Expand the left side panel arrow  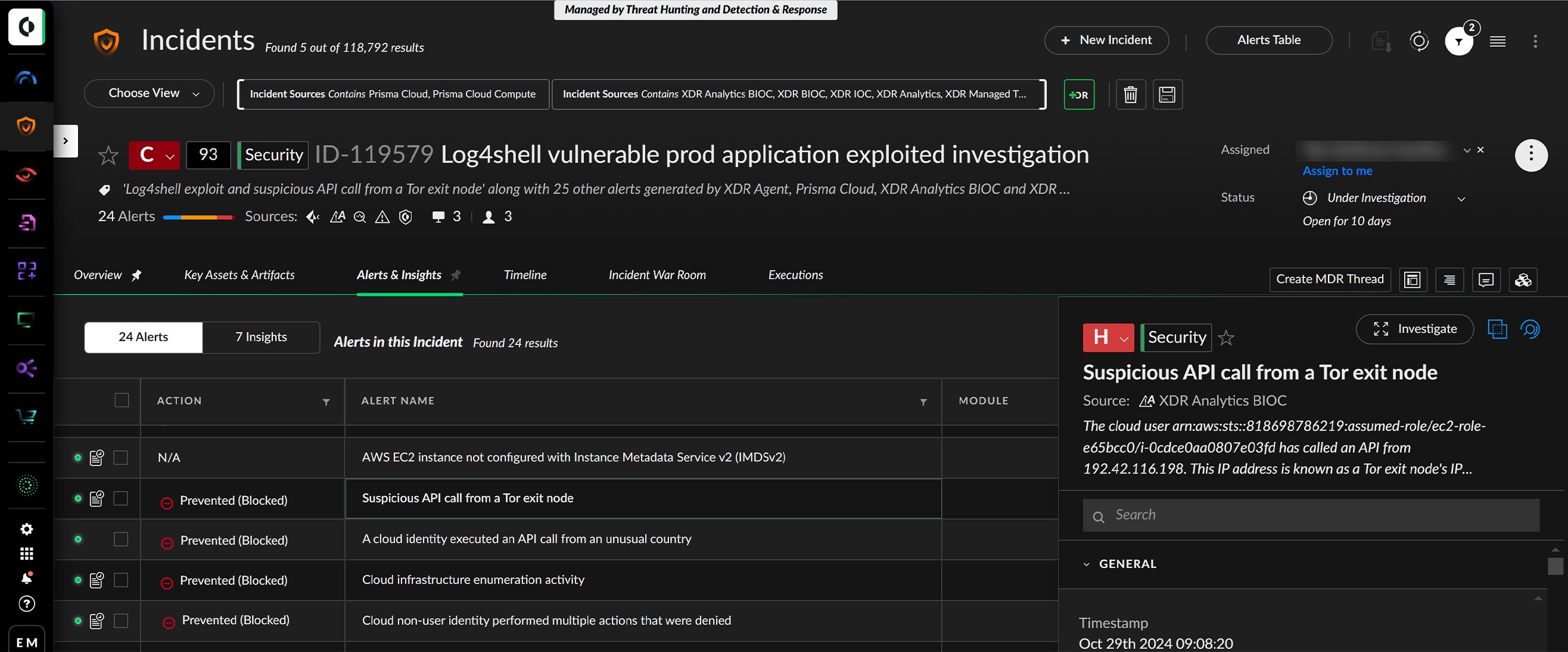click(66, 141)
